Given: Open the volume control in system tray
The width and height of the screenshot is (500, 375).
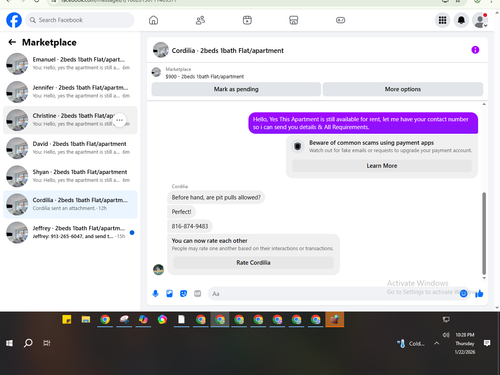Looking at the screenshot, I should coord(446,335).
